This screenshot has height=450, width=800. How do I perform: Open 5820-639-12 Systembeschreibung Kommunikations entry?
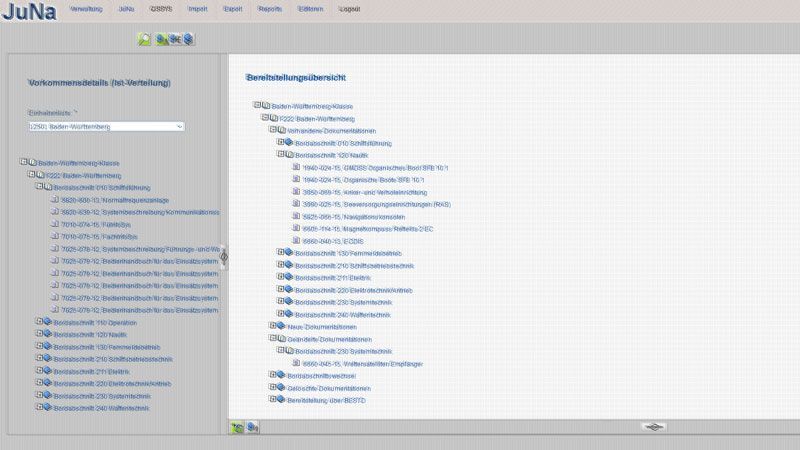tap(140, 212)
